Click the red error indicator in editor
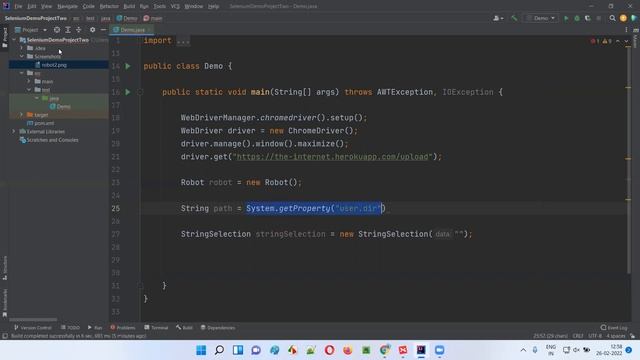Screen dimensions: 640x360 [595, 41]
